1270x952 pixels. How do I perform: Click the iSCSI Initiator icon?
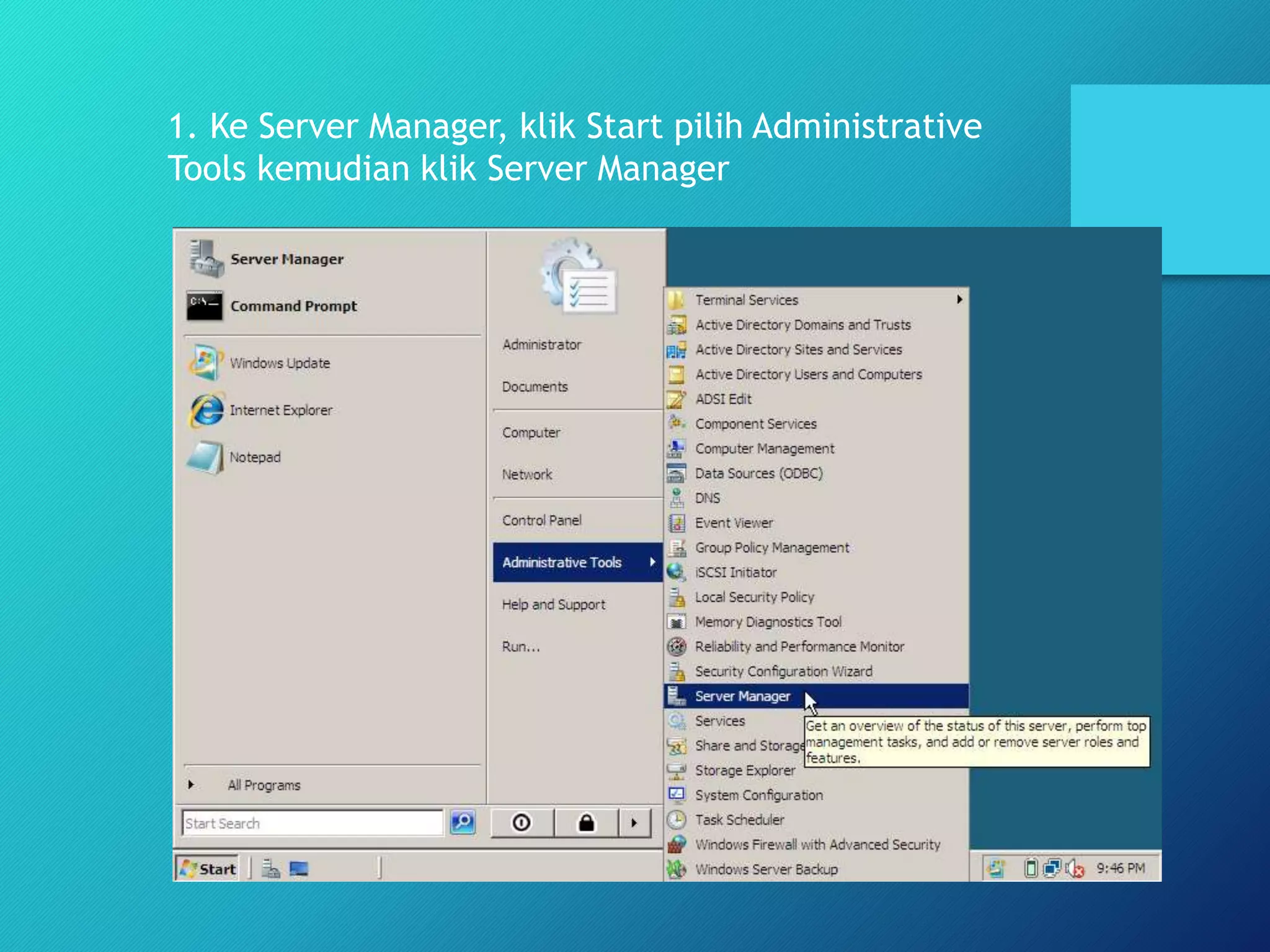point(677,573)
